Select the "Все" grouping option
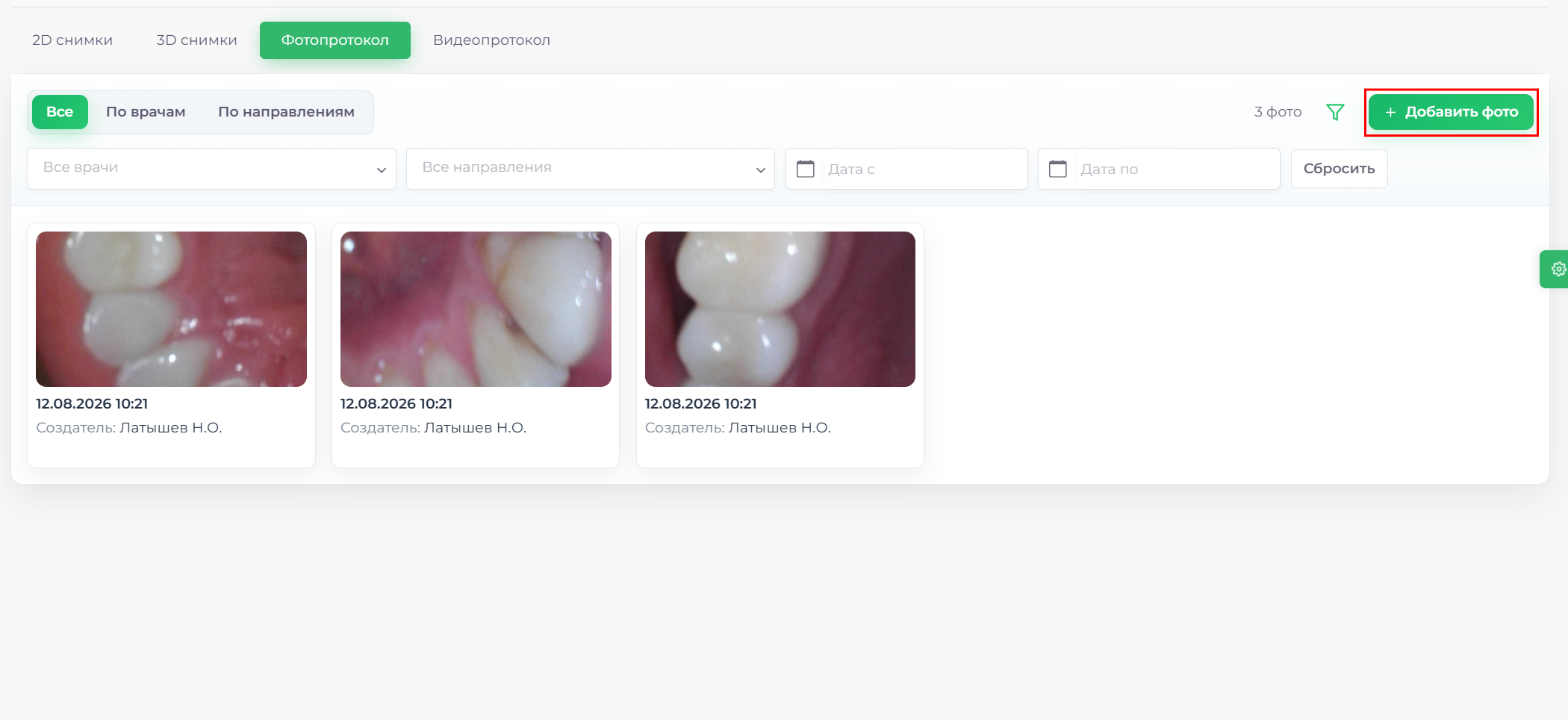This screenshot has height=720, width=1568. point(60,112)
